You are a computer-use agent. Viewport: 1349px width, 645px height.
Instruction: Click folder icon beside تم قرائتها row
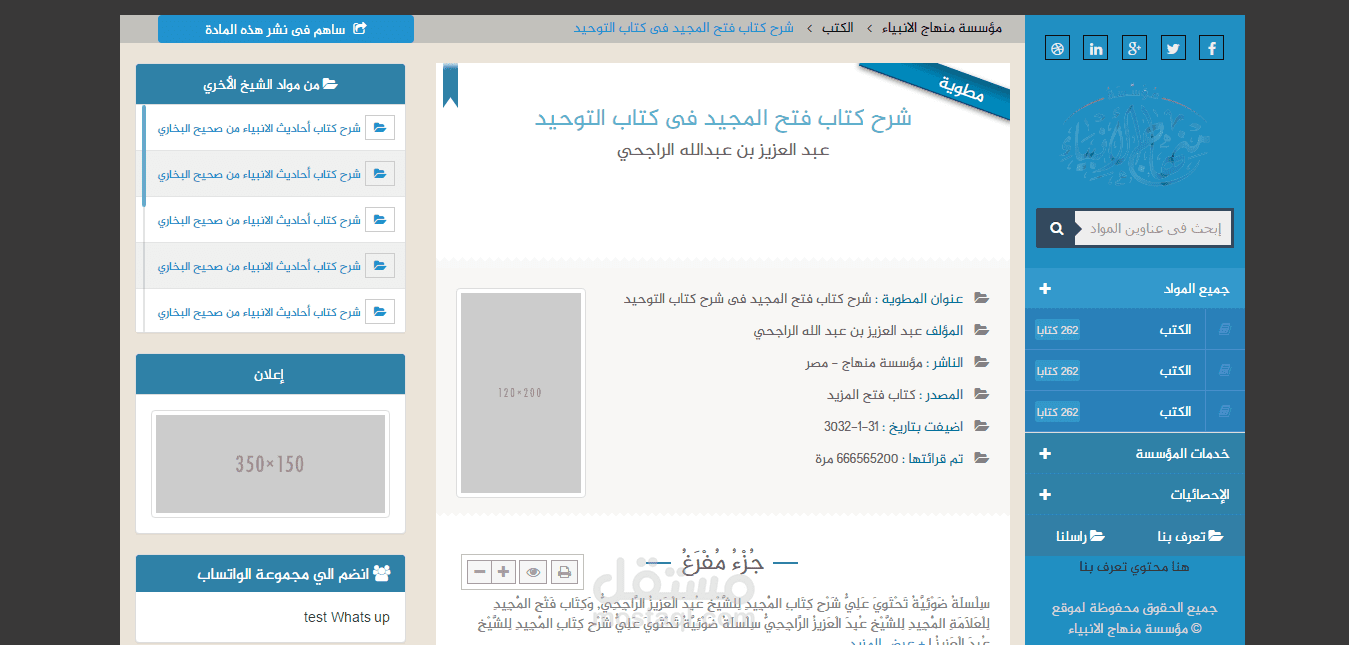pyautogui.click(x=982, y=459)
